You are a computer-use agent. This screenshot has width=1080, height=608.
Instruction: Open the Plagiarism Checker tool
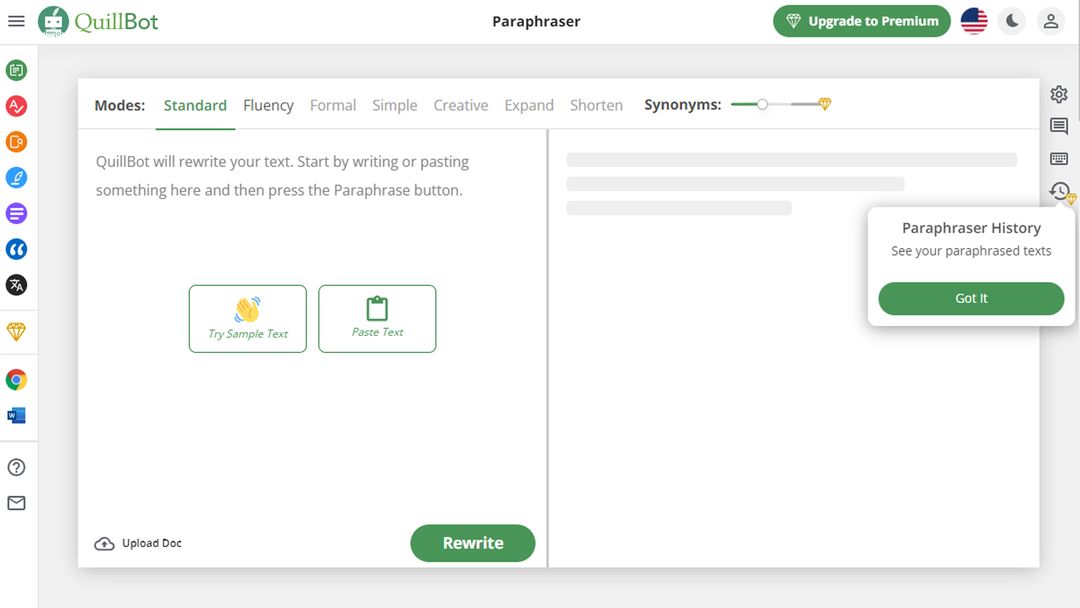pos(16,141)
